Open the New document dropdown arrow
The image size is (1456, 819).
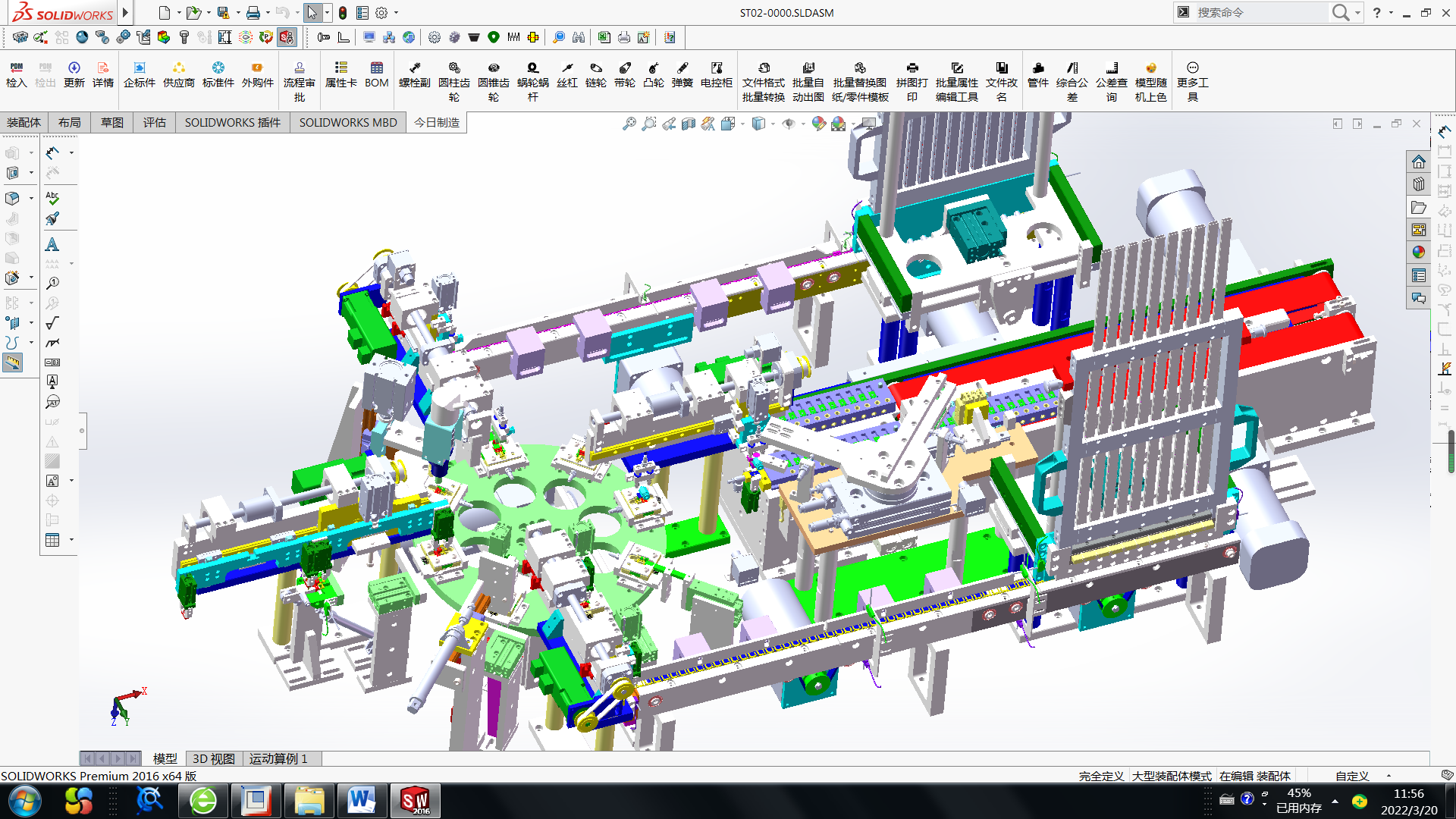pos(179,13)
